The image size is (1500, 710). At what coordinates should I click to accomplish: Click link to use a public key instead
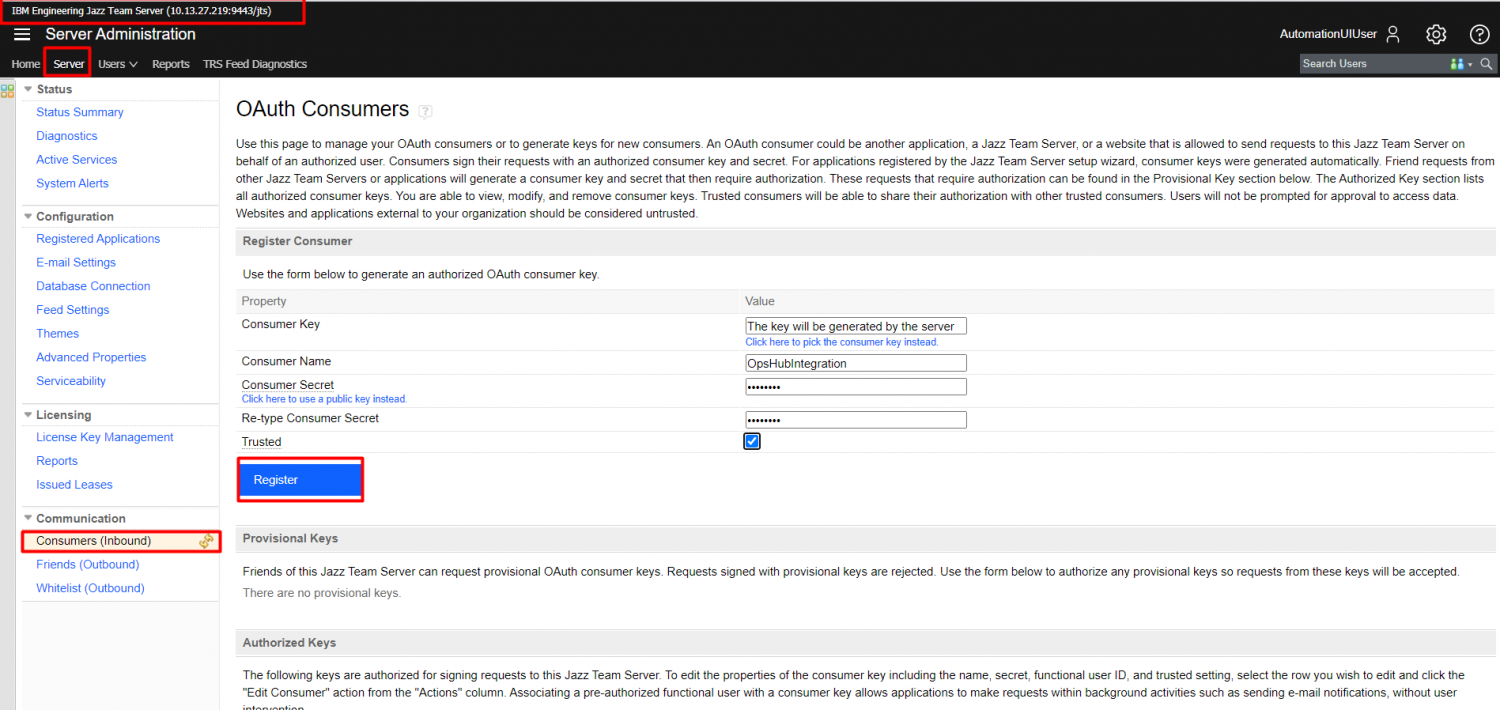(324, 399)
